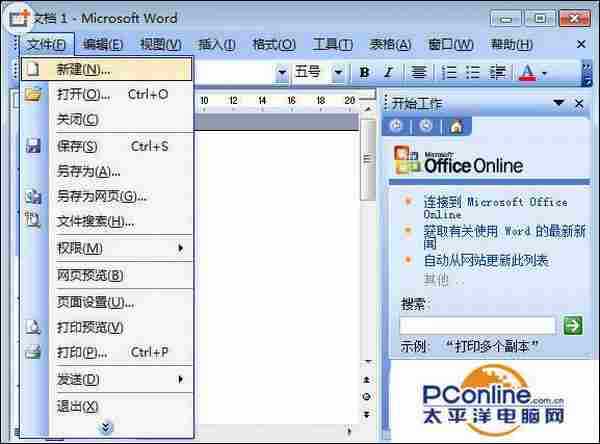Screen dimensions: 600x444
Task: Click the bulleted list icon
Action: (x=472, y=73)
